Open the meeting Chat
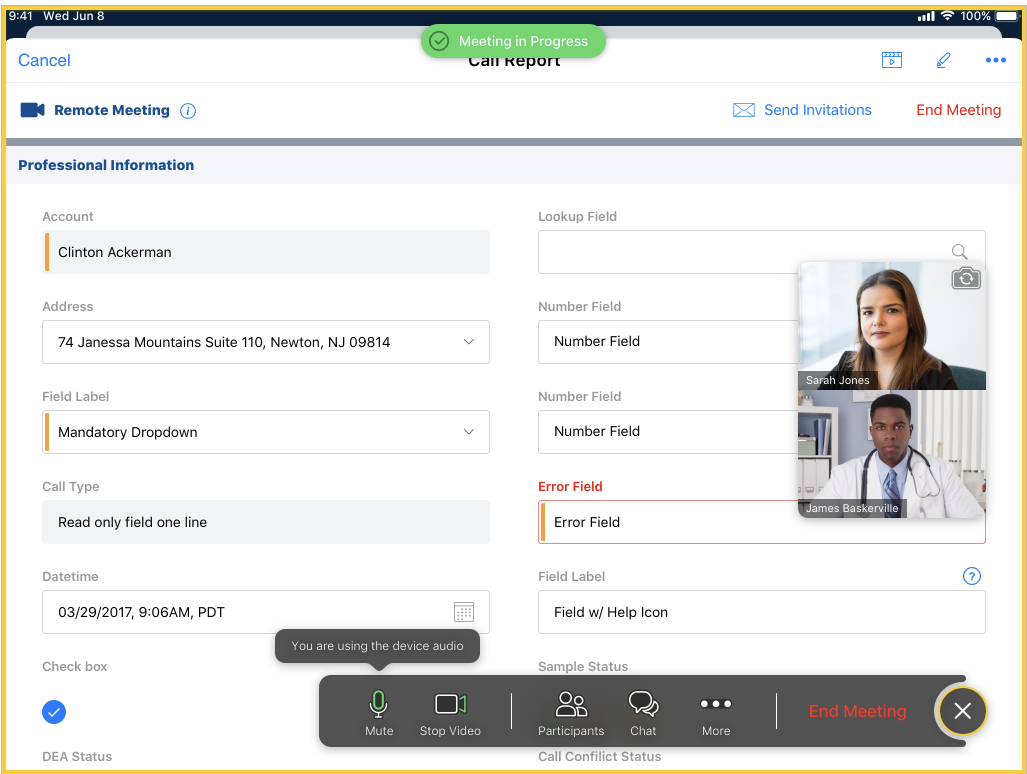The image size is (1027, 774). click(643, 712)
